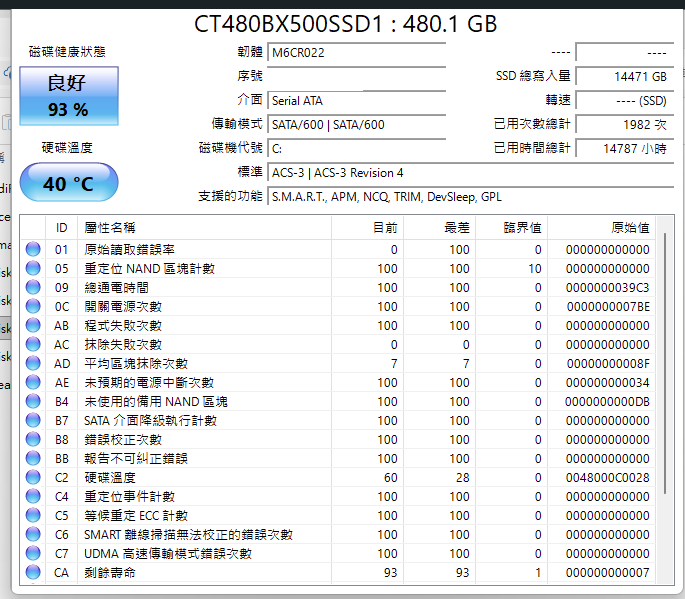Screen dimensions: 685x599
Task: Click the 磁碟健康狀態 label
Action: pyautogui.click(x=67, y=52)
